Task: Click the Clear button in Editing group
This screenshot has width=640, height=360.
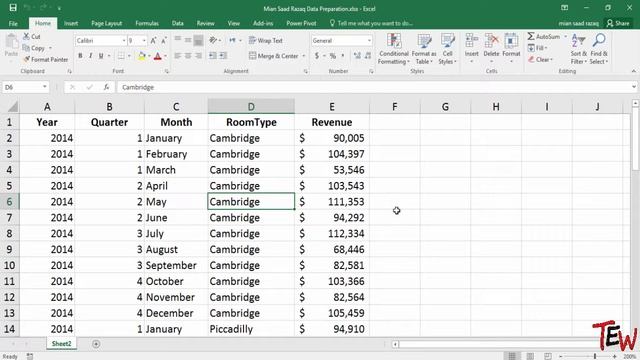Action: pyautogui.click(x=540, y=60)
